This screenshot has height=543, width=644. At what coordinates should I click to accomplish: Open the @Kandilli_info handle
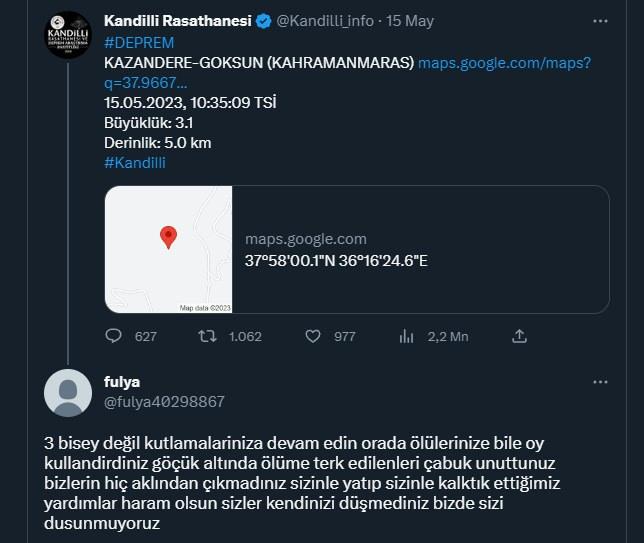tap(325, 21)
